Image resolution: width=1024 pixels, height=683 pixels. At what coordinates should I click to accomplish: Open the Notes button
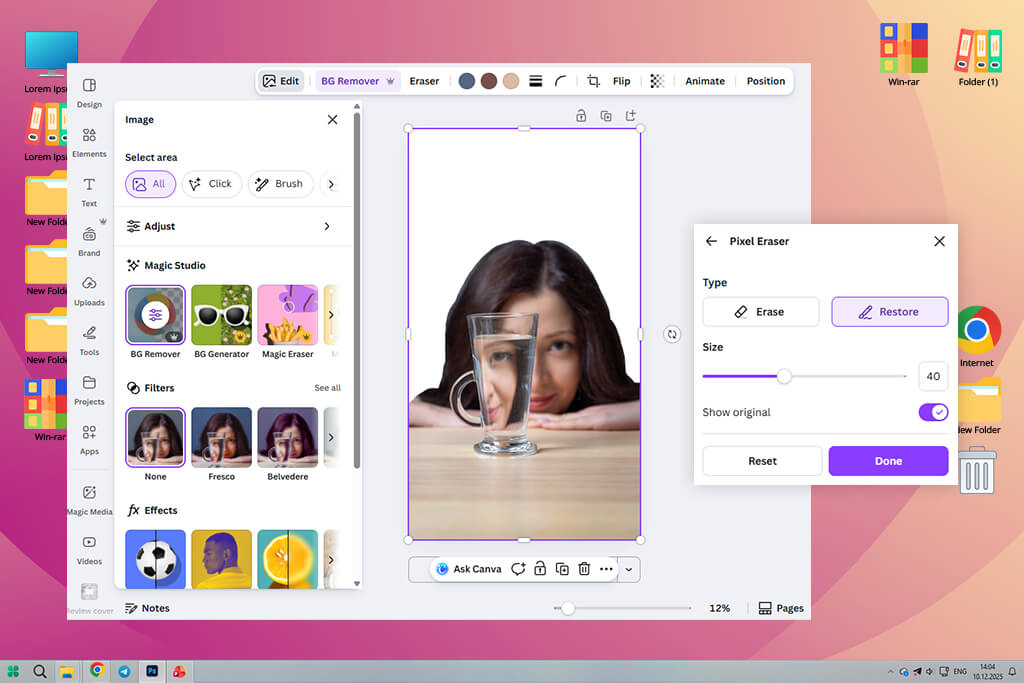[148, 608]
